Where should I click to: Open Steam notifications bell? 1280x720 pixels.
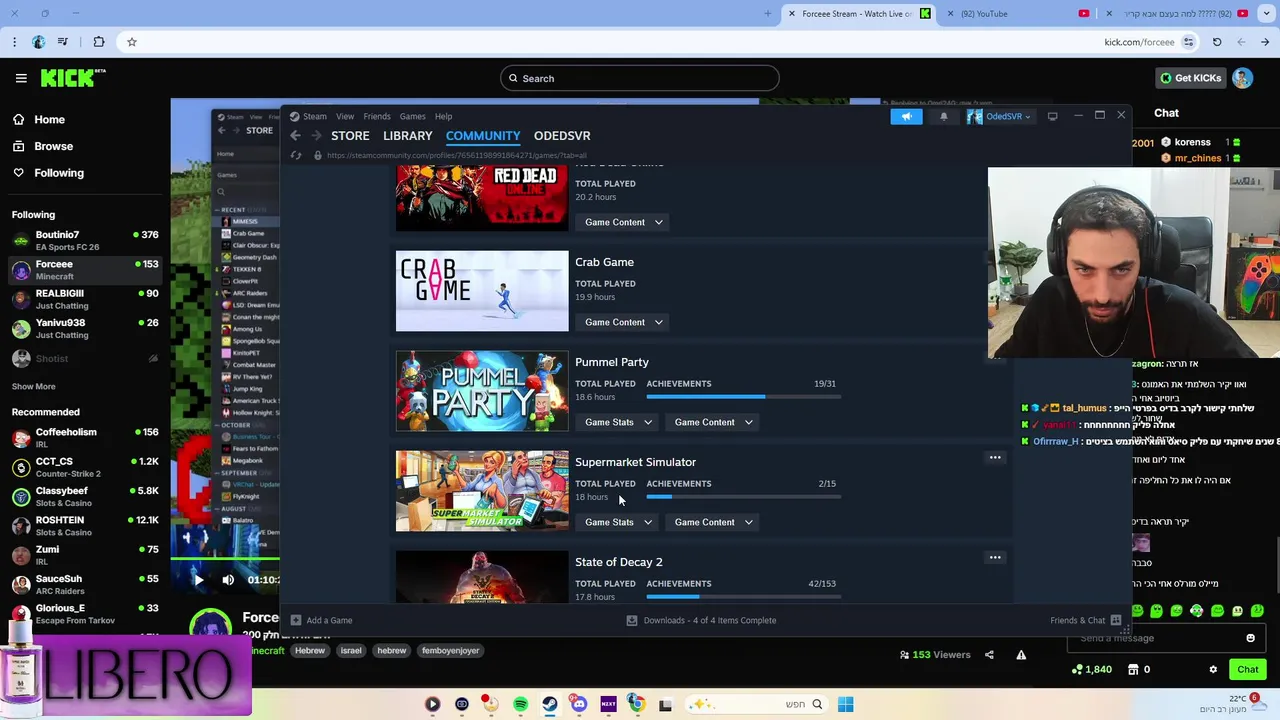[943, 117]
